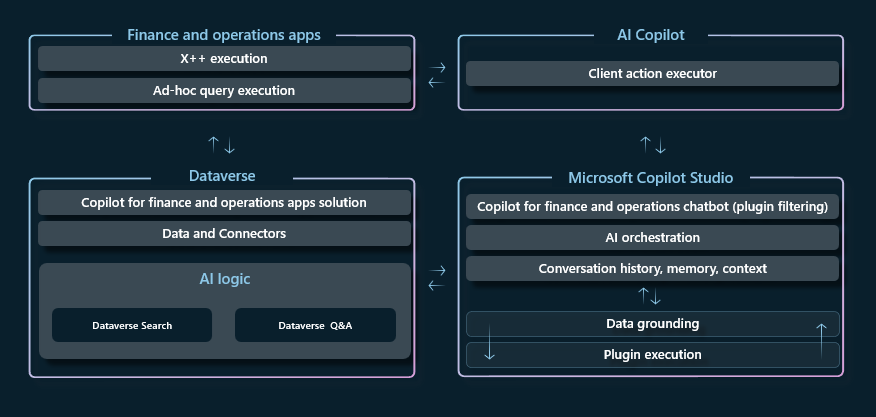Screen dimensions: 876x417
Task: Click arrows between Dataverse and Copilot Studio panels
Action: pyautogui.click(x=437, y=277)
